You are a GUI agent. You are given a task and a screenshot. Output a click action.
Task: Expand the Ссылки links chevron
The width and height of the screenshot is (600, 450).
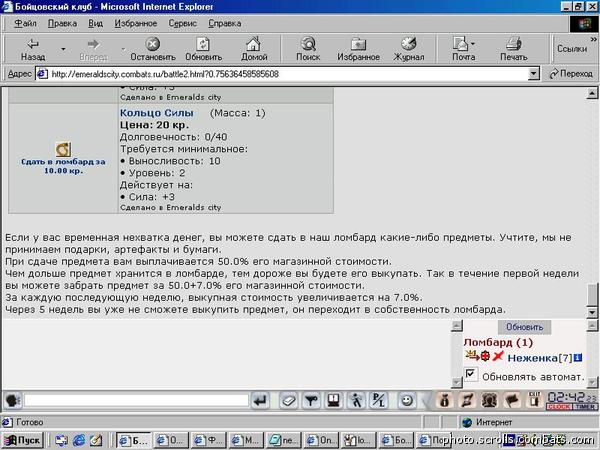pos(593,39)
